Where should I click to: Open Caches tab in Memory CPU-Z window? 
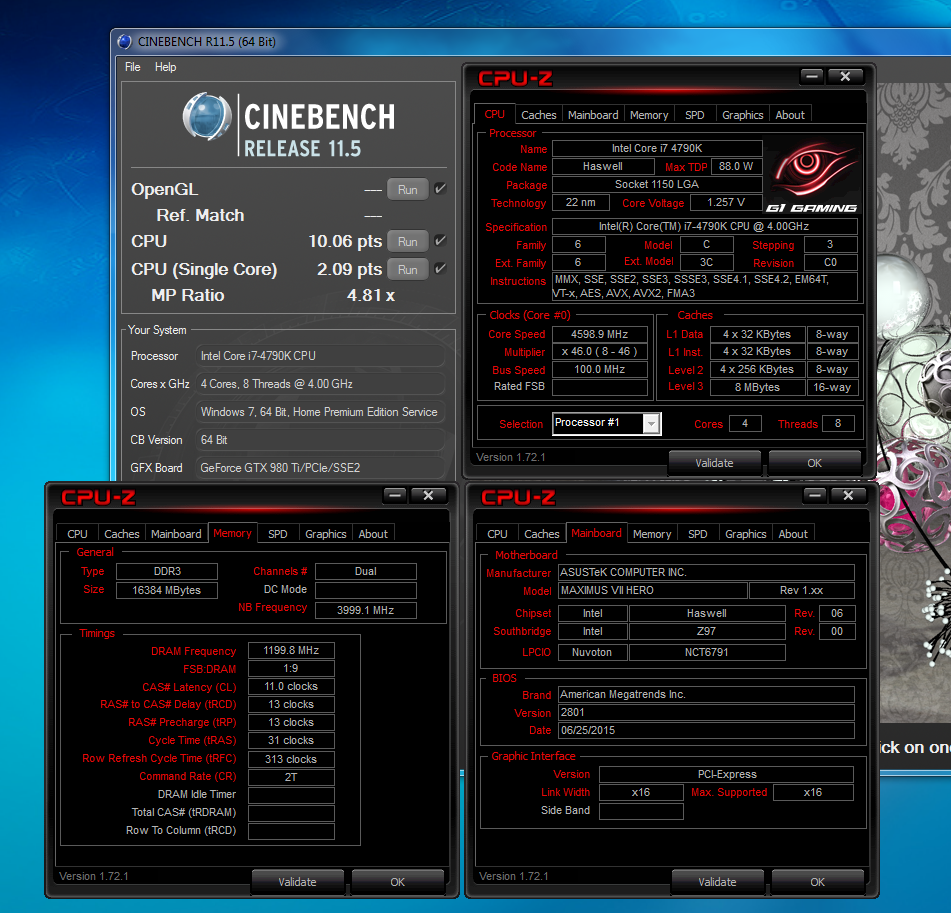click(122, 534)
